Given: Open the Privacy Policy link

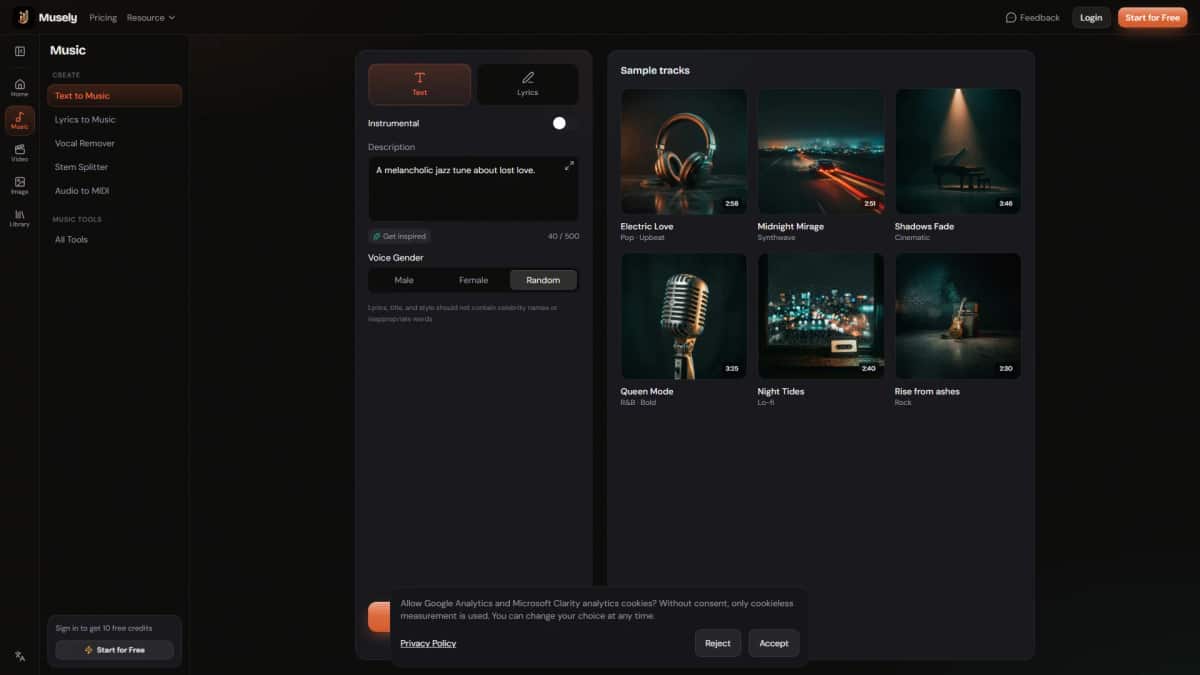Looking at the screenshot, I should [x=428, y=643].
